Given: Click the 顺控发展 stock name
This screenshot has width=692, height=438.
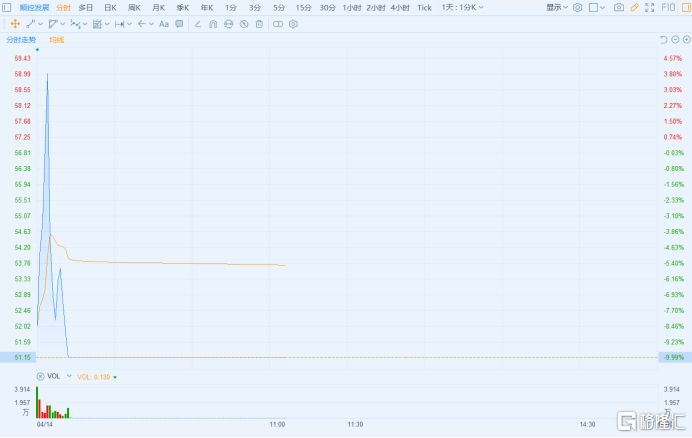Looking at the screenshot, I should point(34,8).
